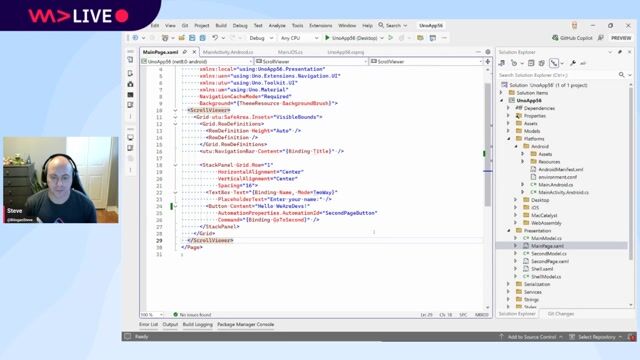Image resolution: width=640 pixels, height=360 pixels.
Task: Open the Error List tab
Action: click(x=148, y=324)
